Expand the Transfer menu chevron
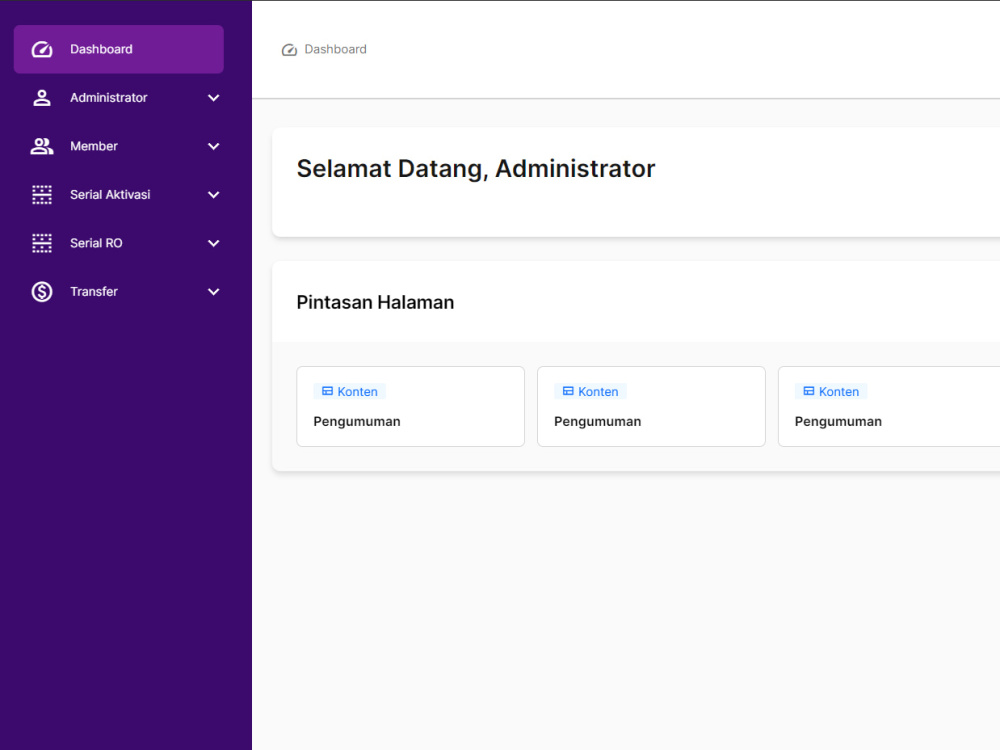Viewport: 1000px width, 750px height. click(214, 291)
